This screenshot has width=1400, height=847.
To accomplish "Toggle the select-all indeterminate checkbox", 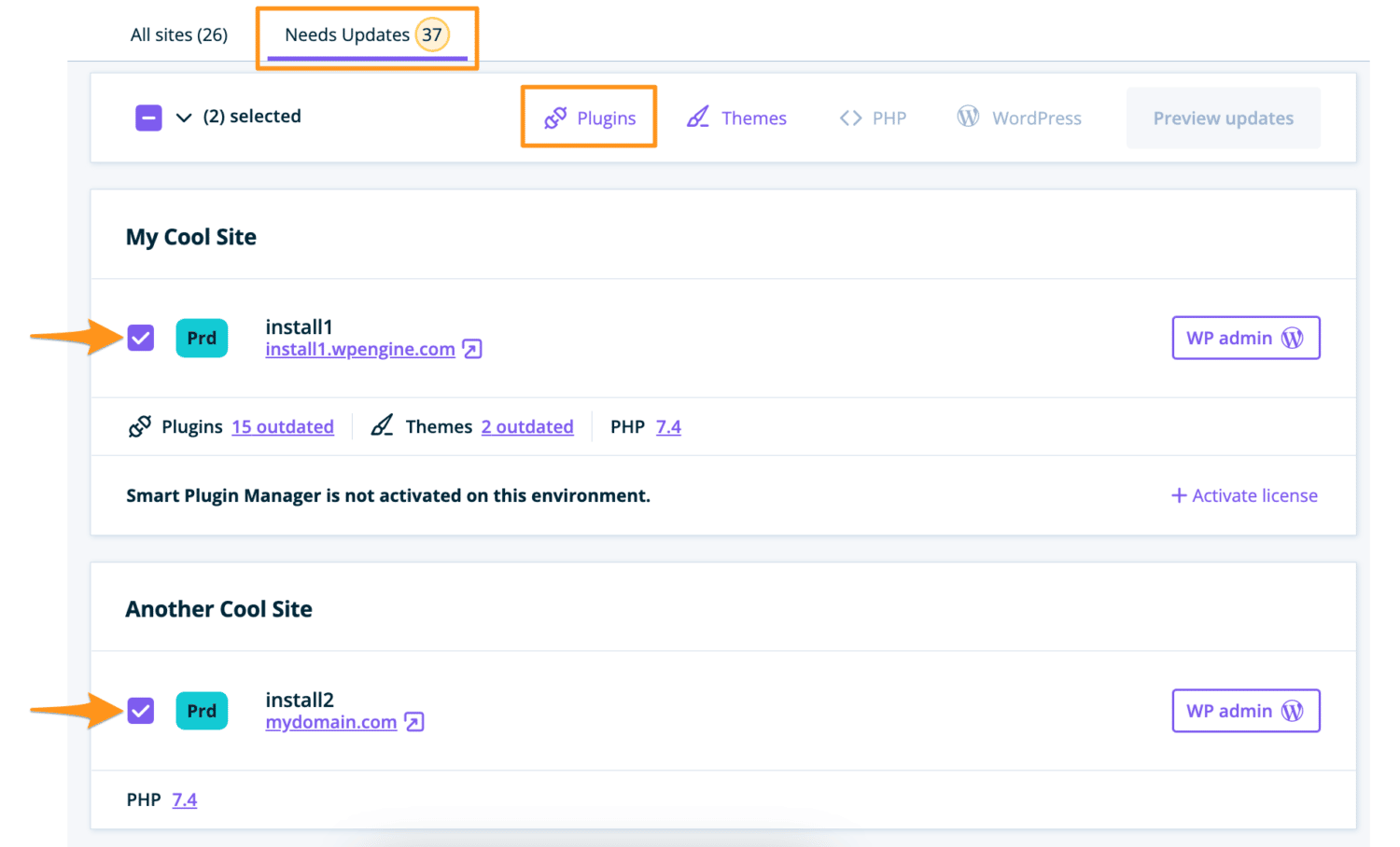I will pyautogui.click(x=148, y=118).
